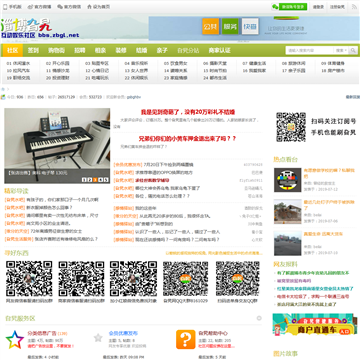Click the magnifier search icon in navigation bar
This screenshot has height=360, width=360.
pos(353,51)
